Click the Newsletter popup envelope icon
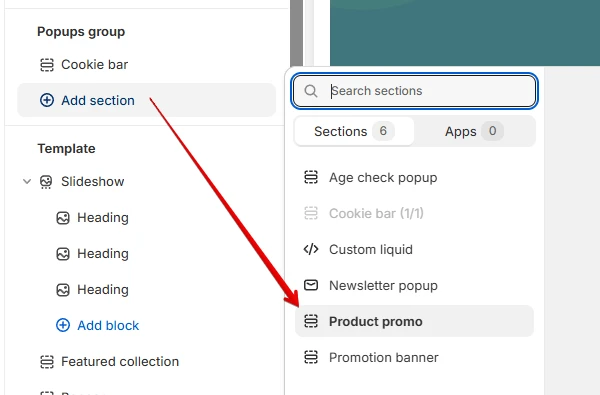Viewport: 600px width, 395px height. 311,285
